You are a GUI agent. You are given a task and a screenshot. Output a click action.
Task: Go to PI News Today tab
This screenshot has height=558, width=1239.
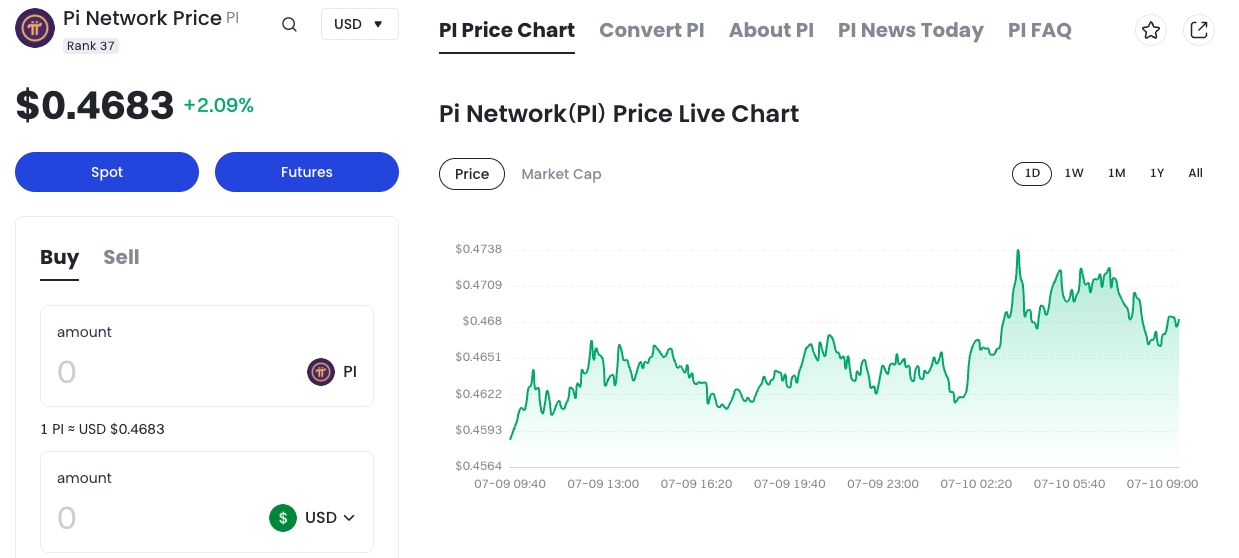click(910, 30)
